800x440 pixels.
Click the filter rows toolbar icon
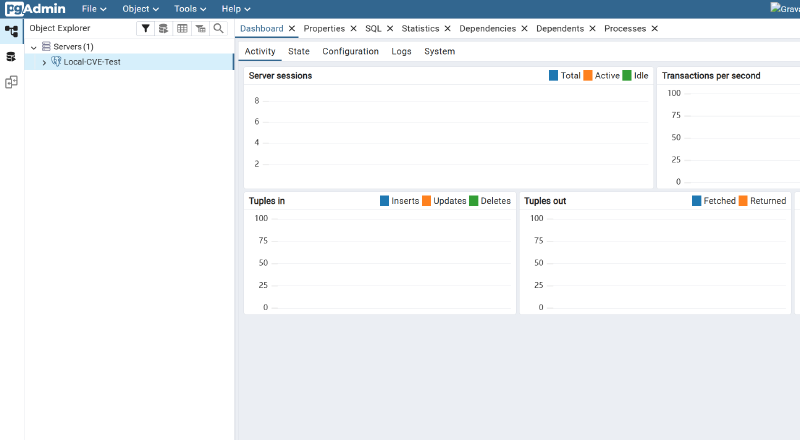tap(145, 29)
